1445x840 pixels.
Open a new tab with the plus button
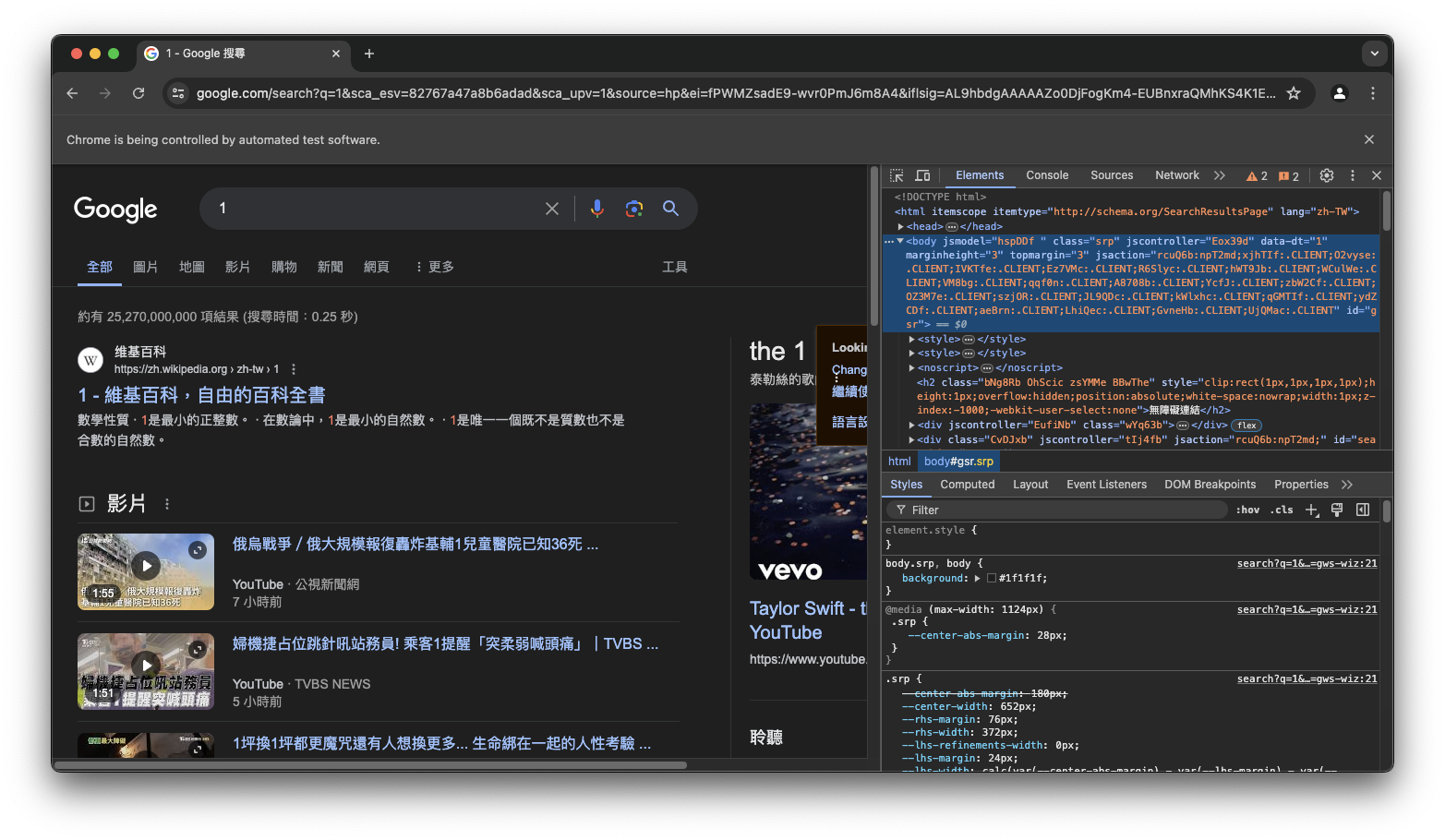tap(369, 54)
